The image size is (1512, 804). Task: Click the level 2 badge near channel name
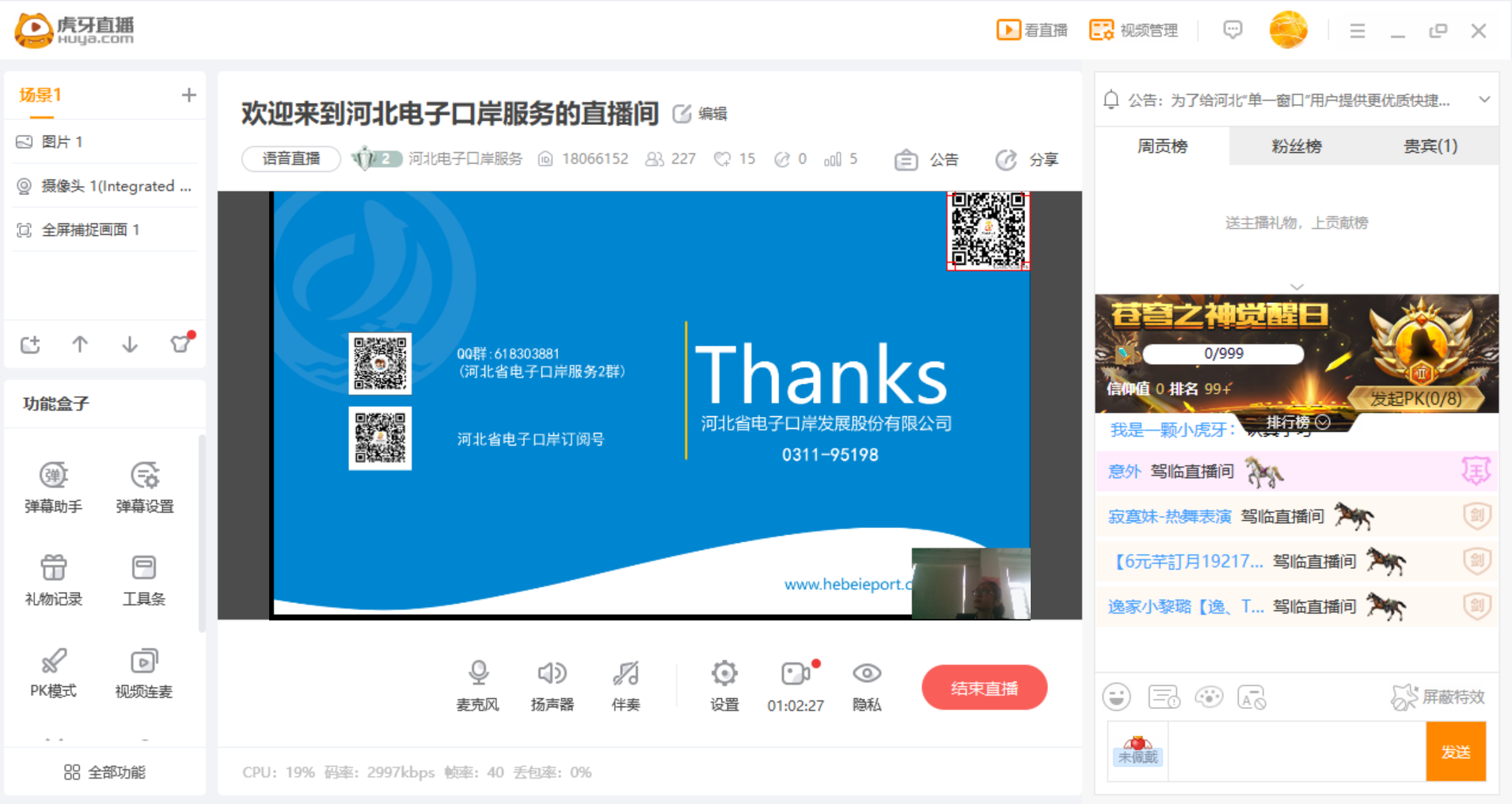pos(377,159)
